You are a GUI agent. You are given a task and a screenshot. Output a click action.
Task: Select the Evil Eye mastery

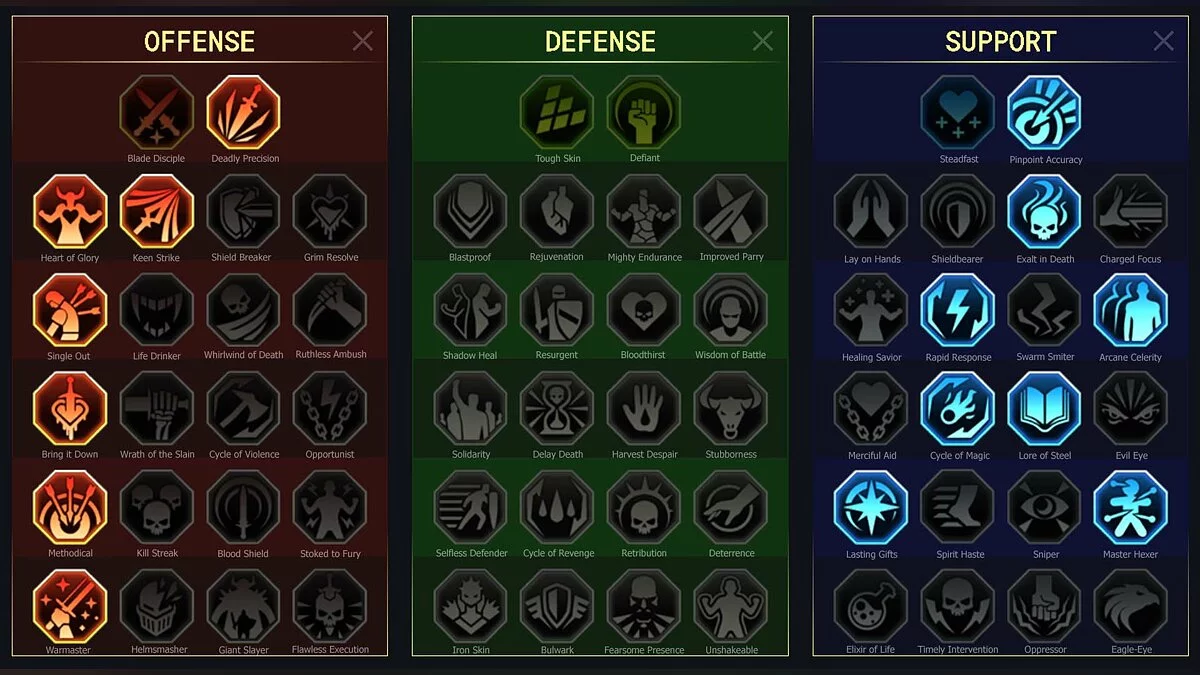coord(1131,409)
